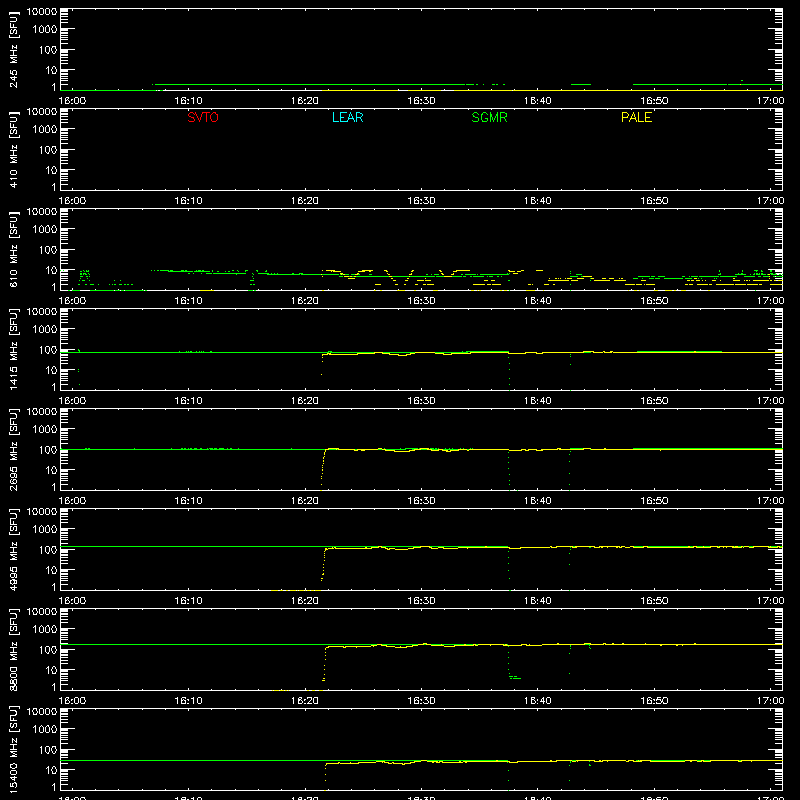Click the 16:30 tick label under 245 MHz panel
The image size is (800, 800).
(x=421, y=101)
